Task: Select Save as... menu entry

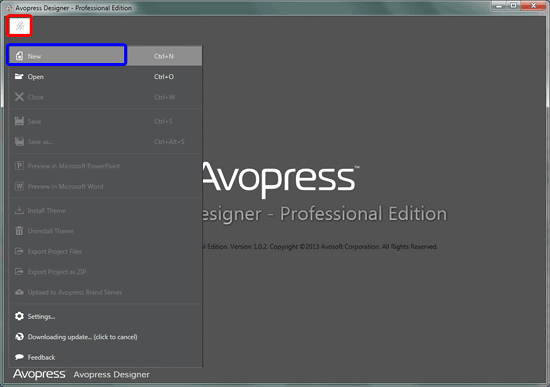Action: [105, 141]
